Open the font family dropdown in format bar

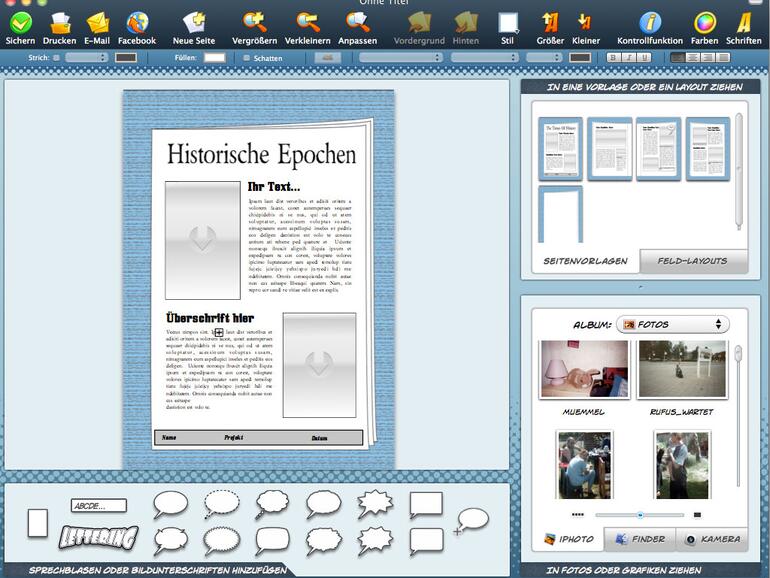pyautogui.click(x=400, y=58)
